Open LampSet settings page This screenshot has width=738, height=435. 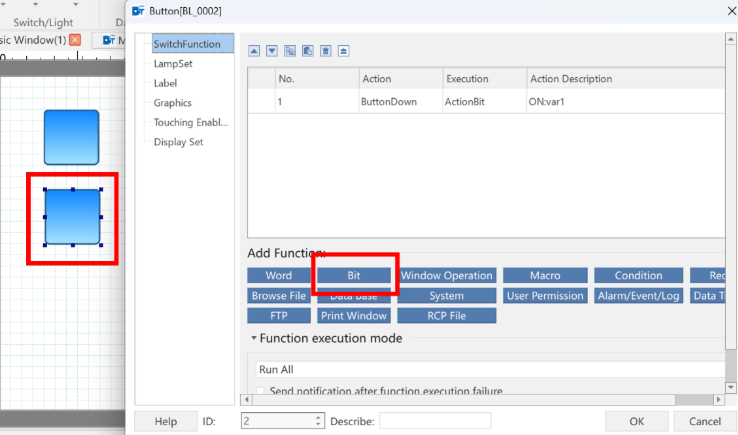pos(173,64)
